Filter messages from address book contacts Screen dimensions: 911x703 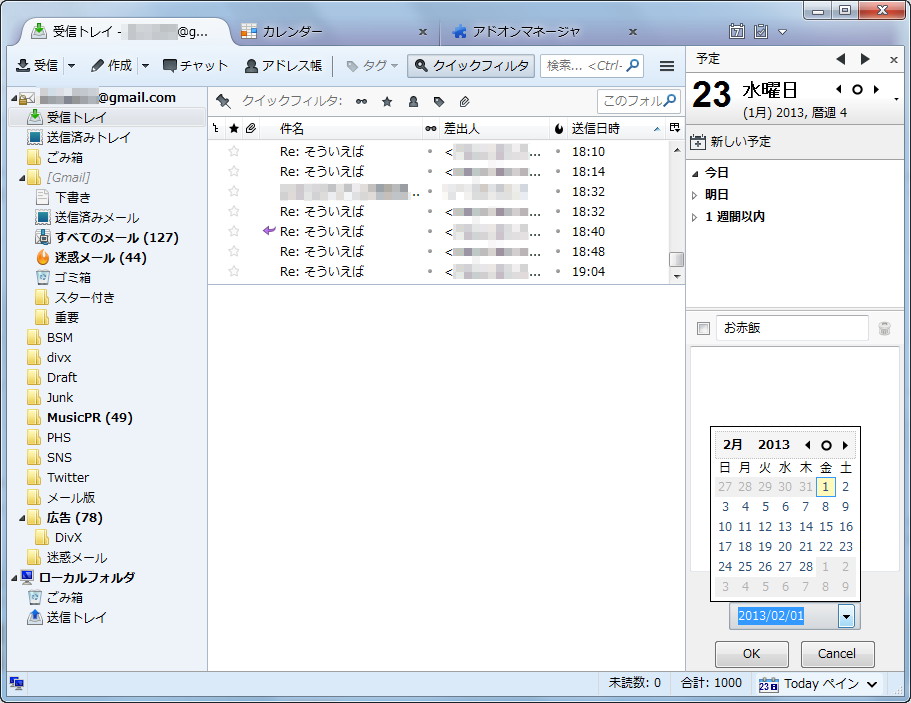[413, 98]
